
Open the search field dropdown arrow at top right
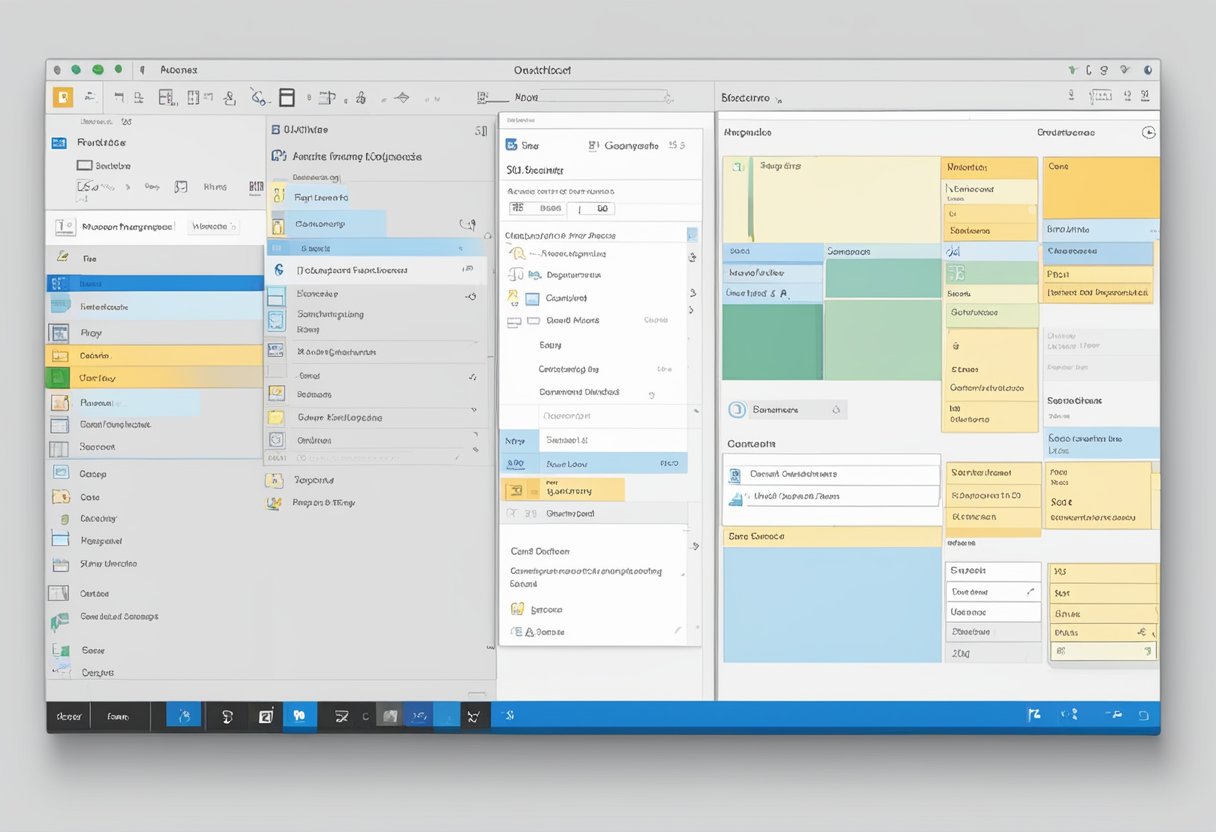[668, 100]
